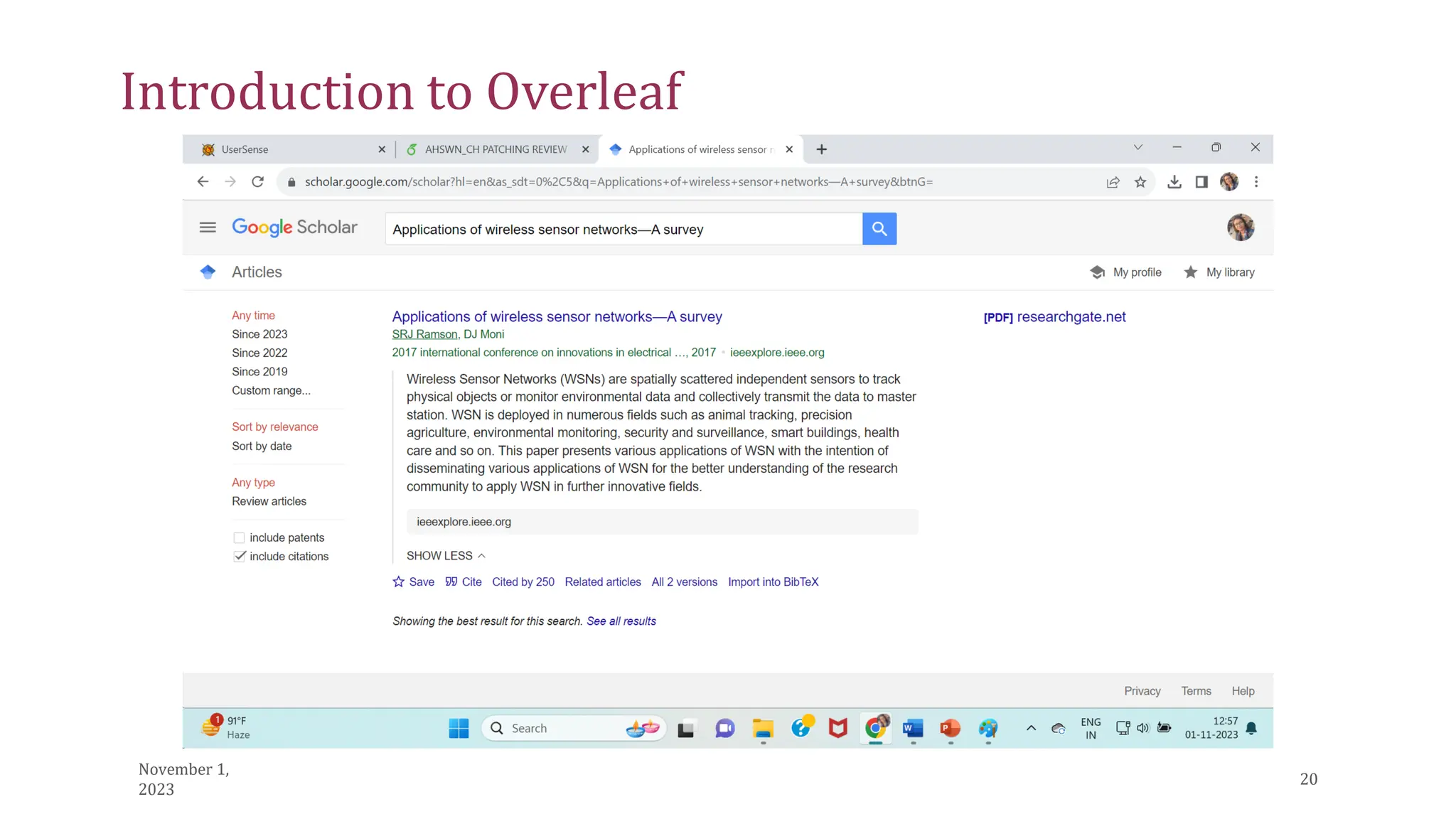Screen dimensions: 1456x819
Task: Open the Chrome profile avatar in toolbar
Action: (1229, 182)
